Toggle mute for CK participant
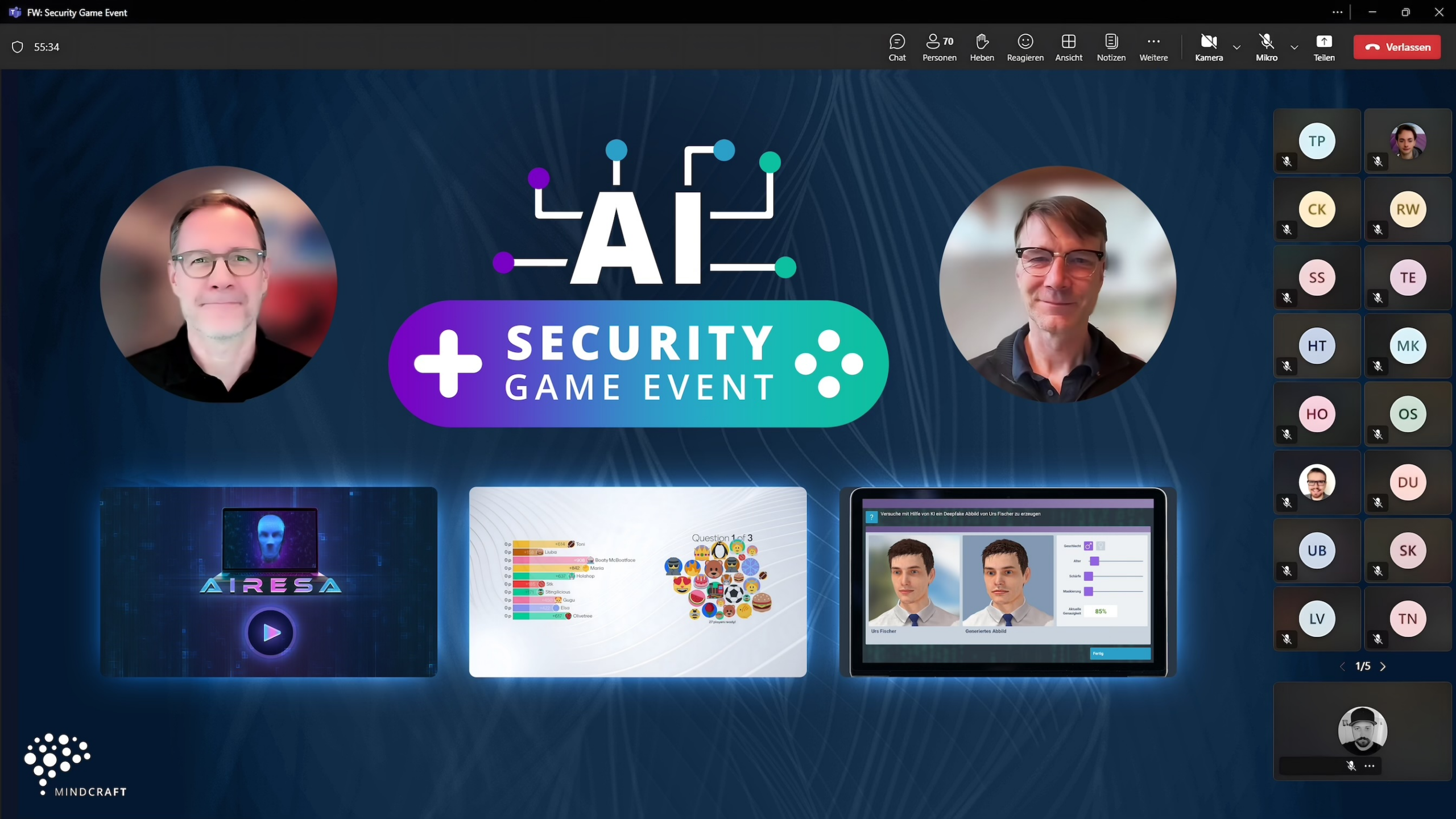Viewport: 1456px width, 819px height. pyautogui.click(x=1289, y=229)
